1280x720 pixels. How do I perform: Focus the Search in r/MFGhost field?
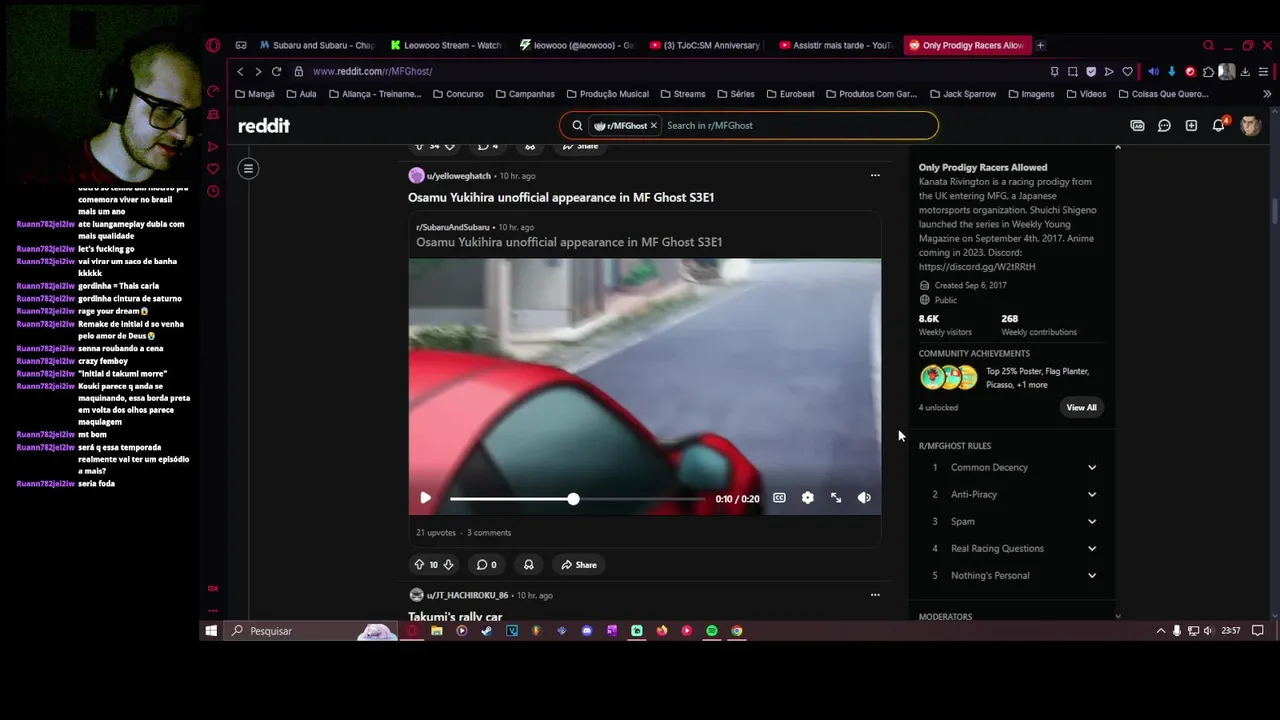click(797, 125)
